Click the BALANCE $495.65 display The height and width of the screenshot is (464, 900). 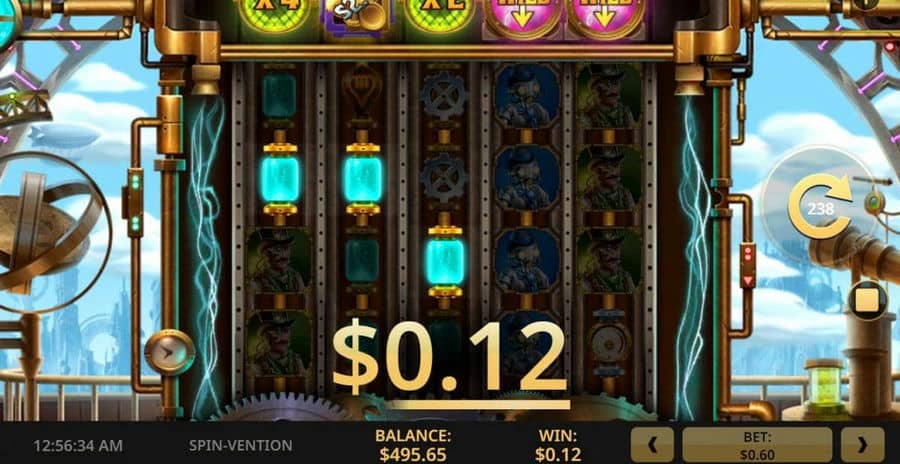(413, 445)
